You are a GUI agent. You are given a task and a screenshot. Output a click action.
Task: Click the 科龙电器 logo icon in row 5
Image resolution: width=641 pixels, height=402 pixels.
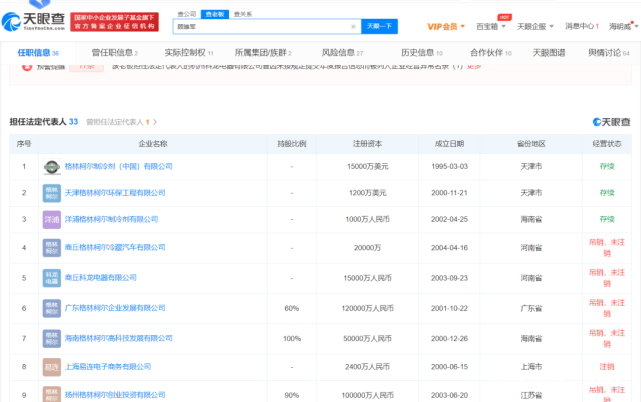52,277
